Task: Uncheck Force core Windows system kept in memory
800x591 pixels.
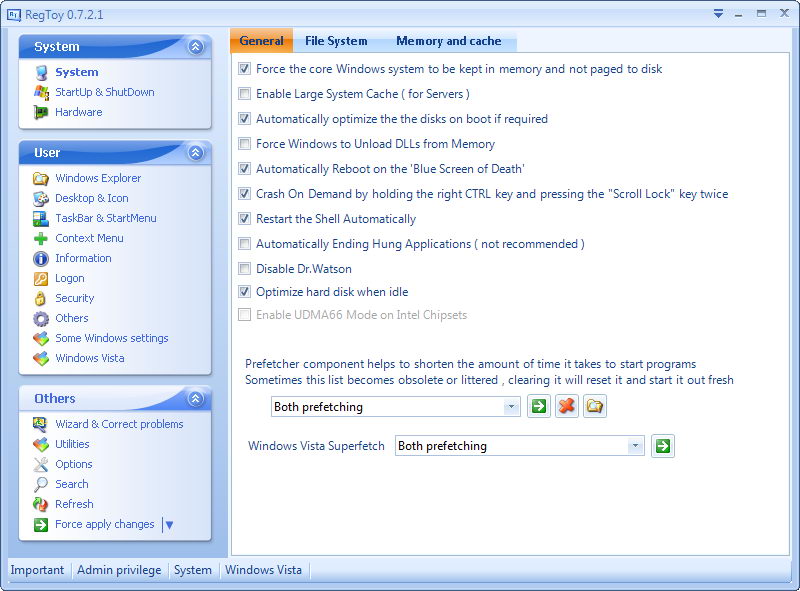Action: (245, 68)
